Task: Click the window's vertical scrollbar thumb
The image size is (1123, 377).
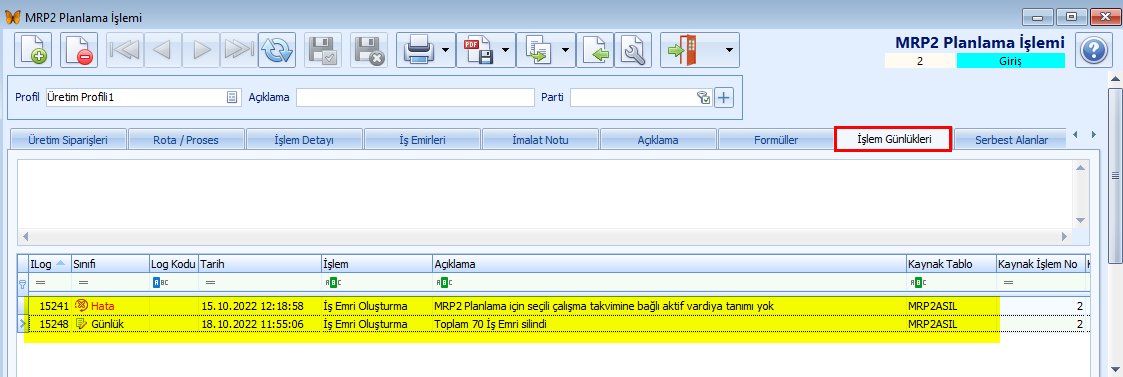Action: click(1114, 175)
